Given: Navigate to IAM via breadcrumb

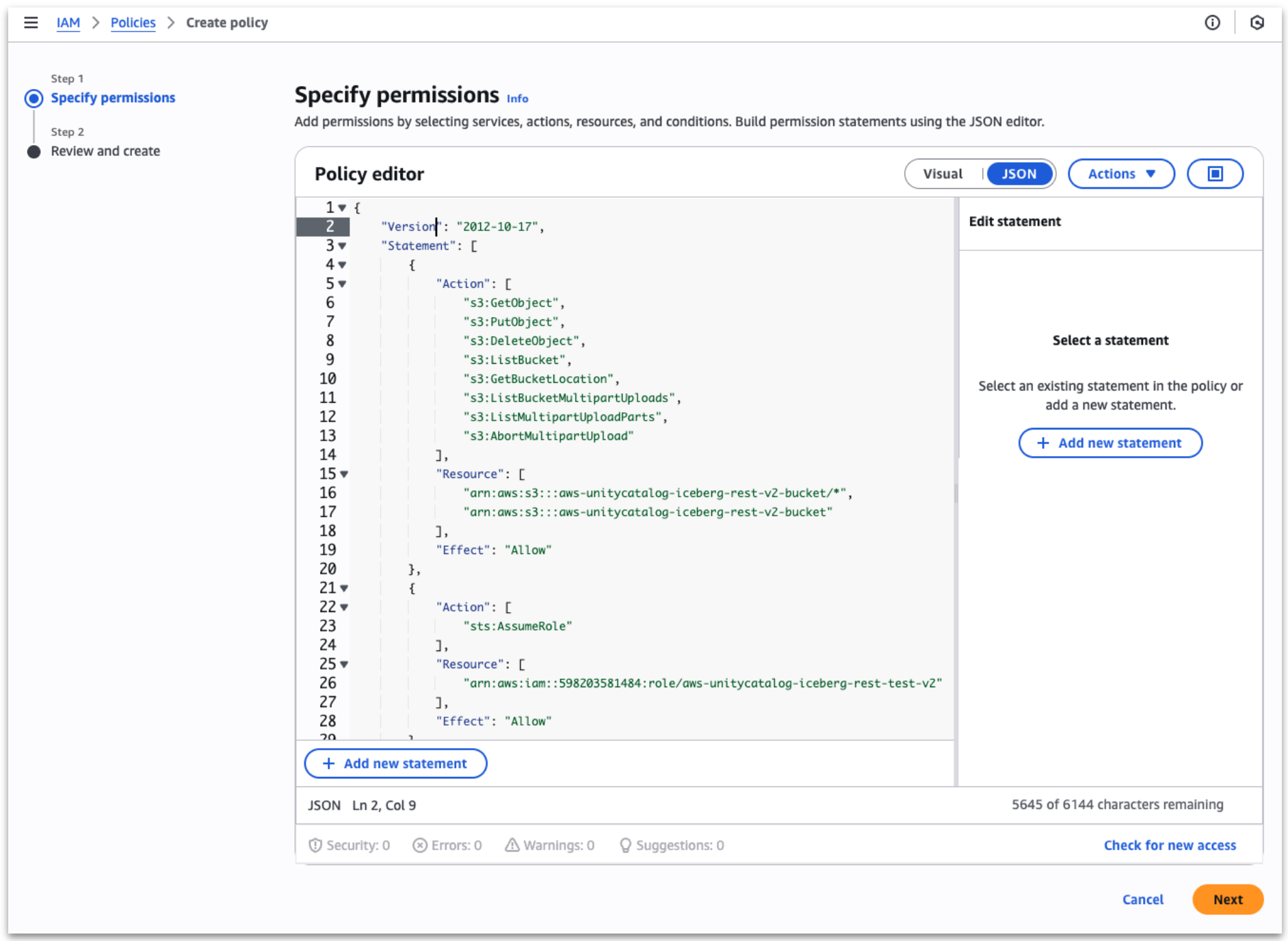Looking at the screenshot, I should pos(68,22).
